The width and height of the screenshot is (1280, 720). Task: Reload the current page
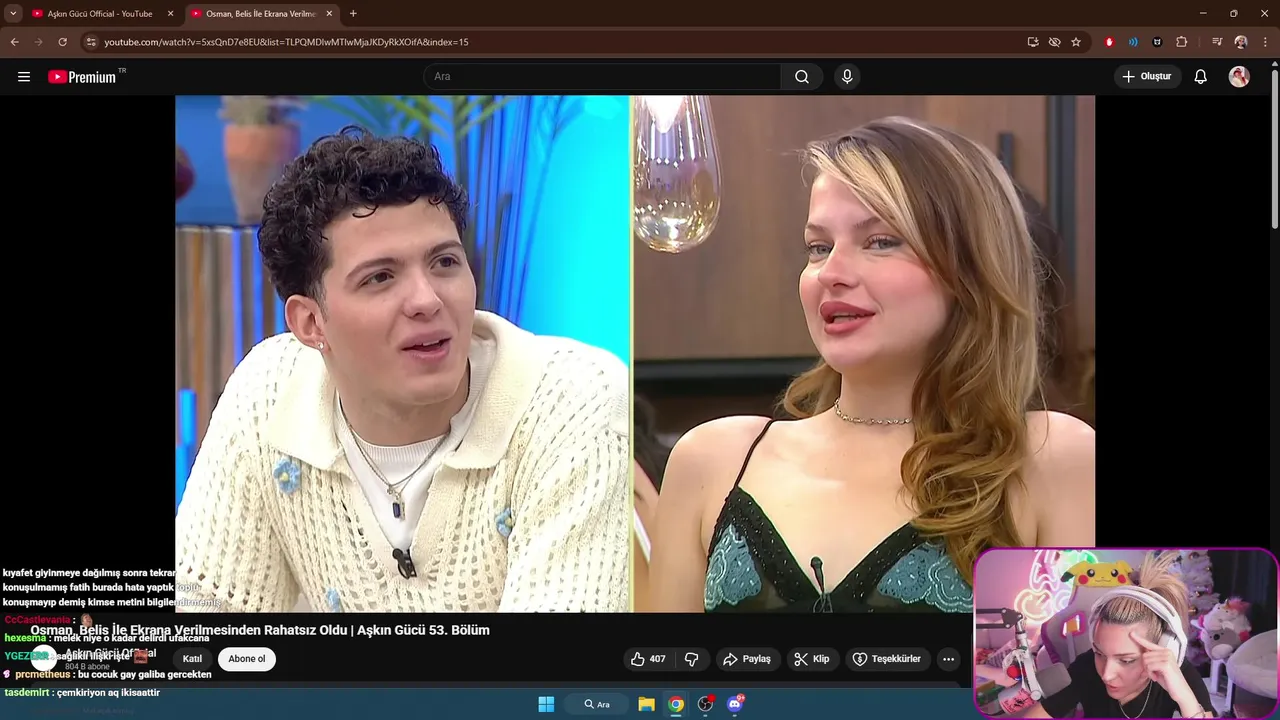(x=62, y=42)
